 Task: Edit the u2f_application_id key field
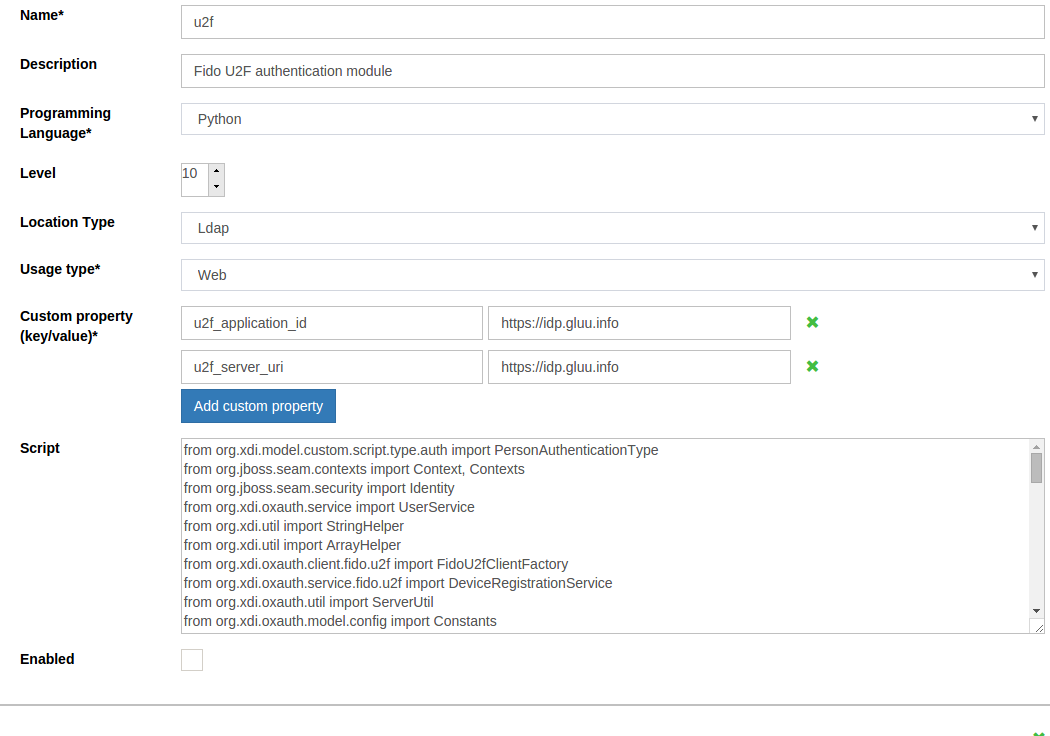[x=331, y=323]
